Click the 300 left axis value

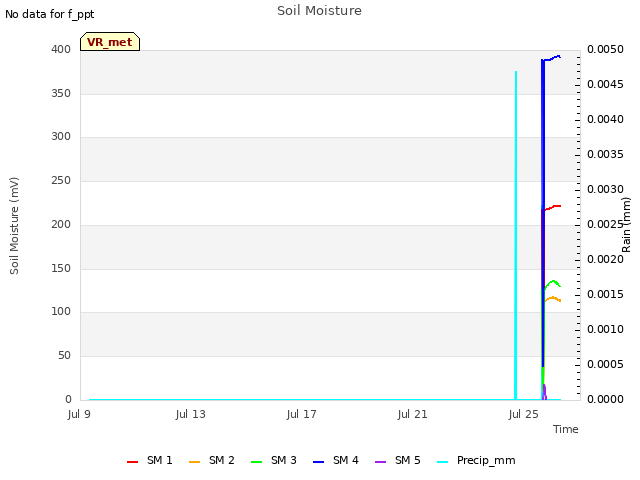point(61,136)
